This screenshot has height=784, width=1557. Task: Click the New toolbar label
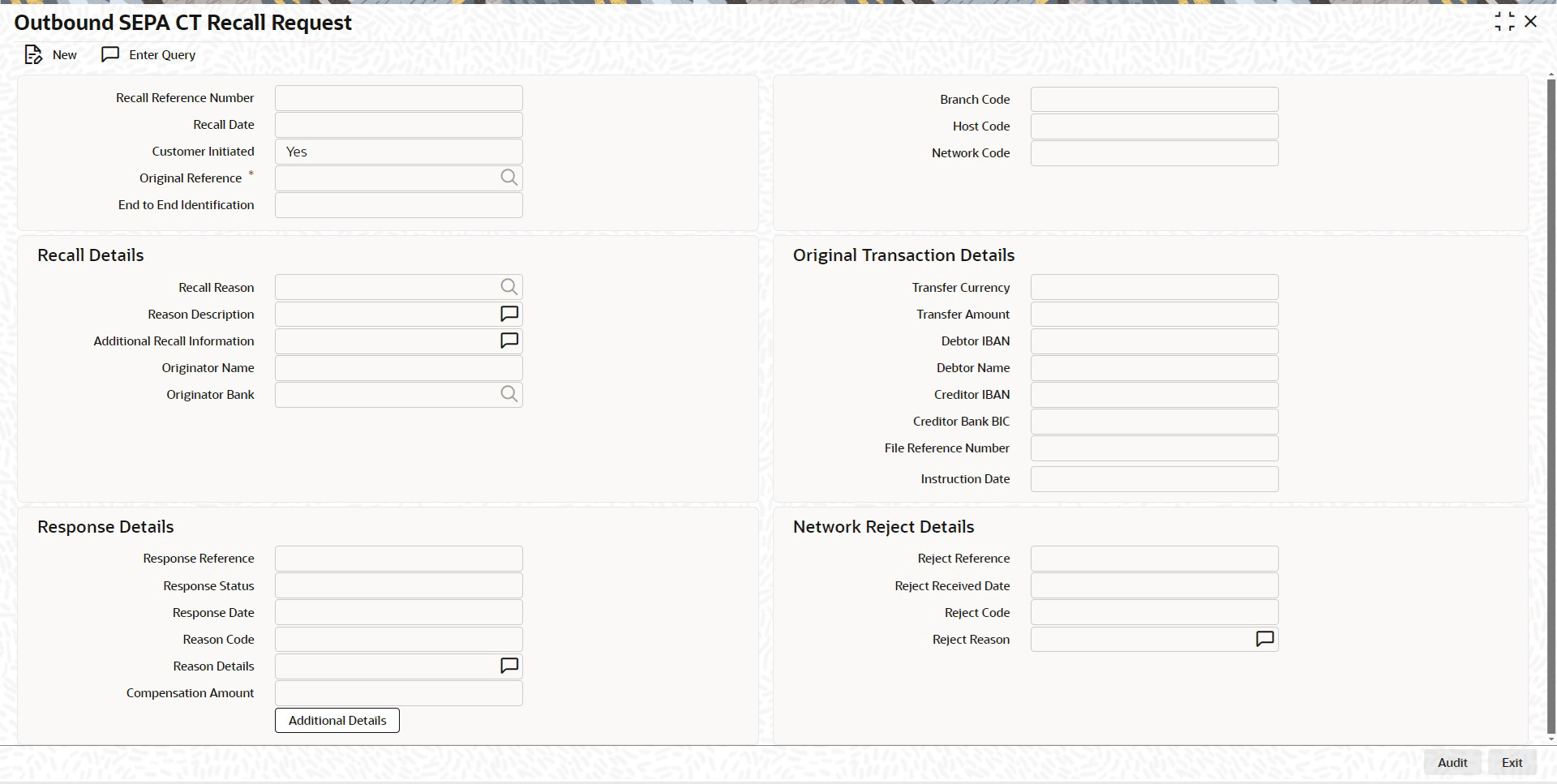pyautogui.click(x=65, y=55)
